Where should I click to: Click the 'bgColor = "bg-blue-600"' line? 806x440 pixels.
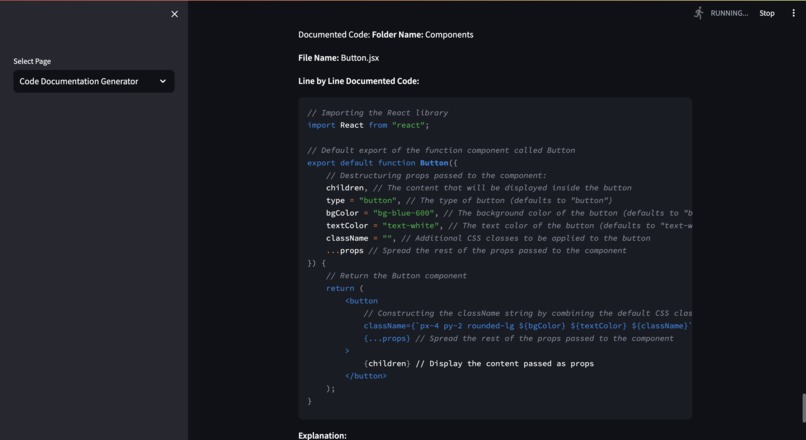[509, 213]
